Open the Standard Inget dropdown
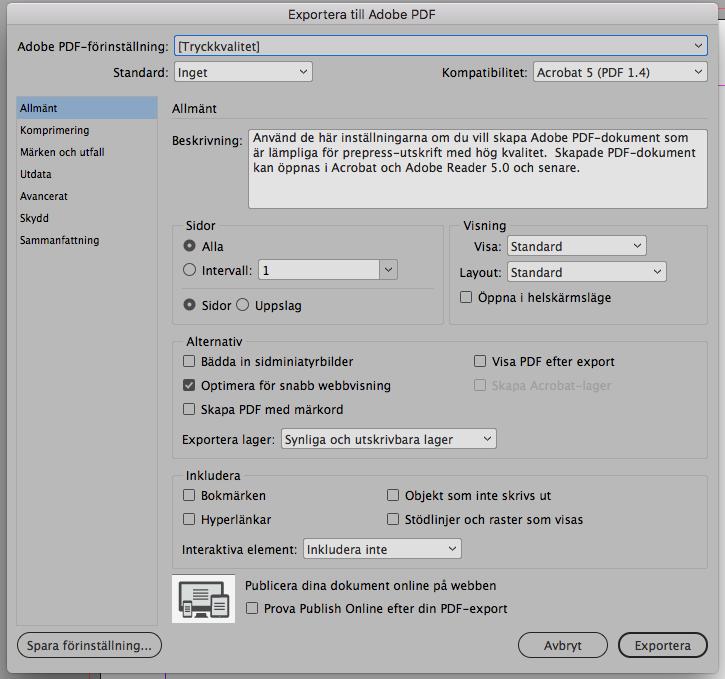The image size is (725, 679). click(x=243, y=72)
